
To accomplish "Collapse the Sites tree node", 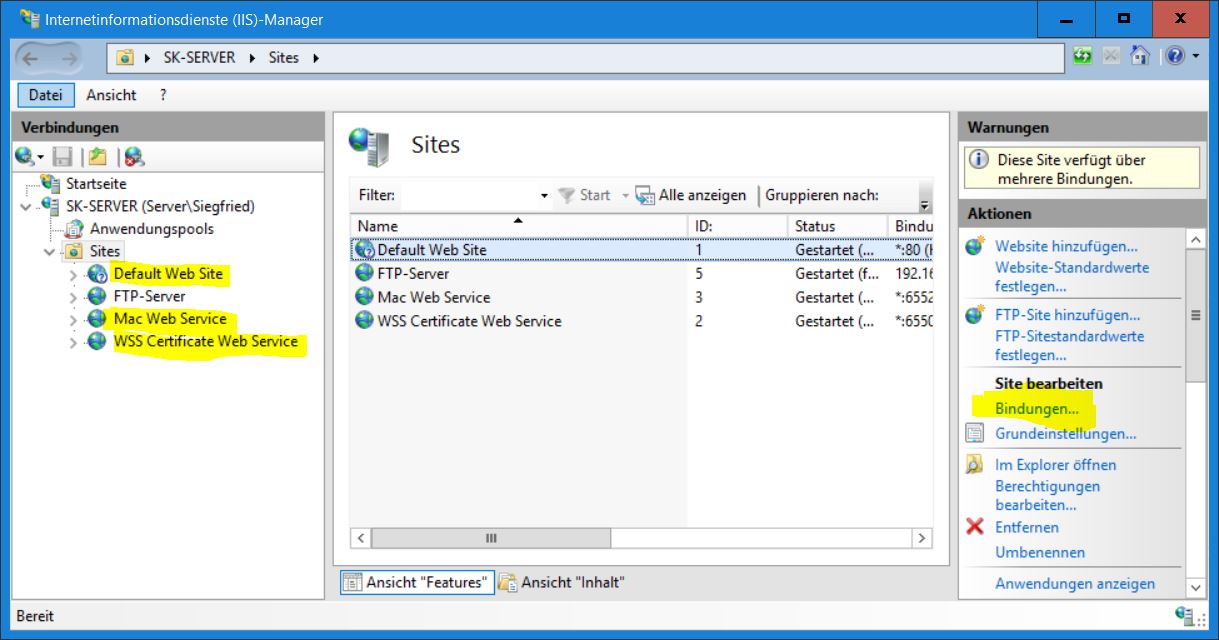I will click(49, 252).
